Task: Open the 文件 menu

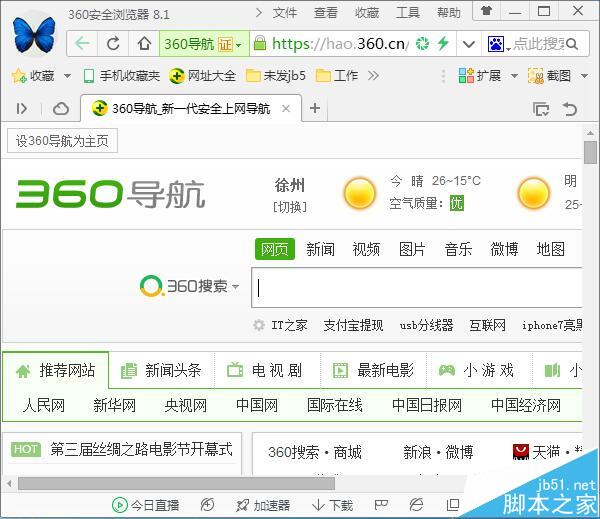Action: 285,13
